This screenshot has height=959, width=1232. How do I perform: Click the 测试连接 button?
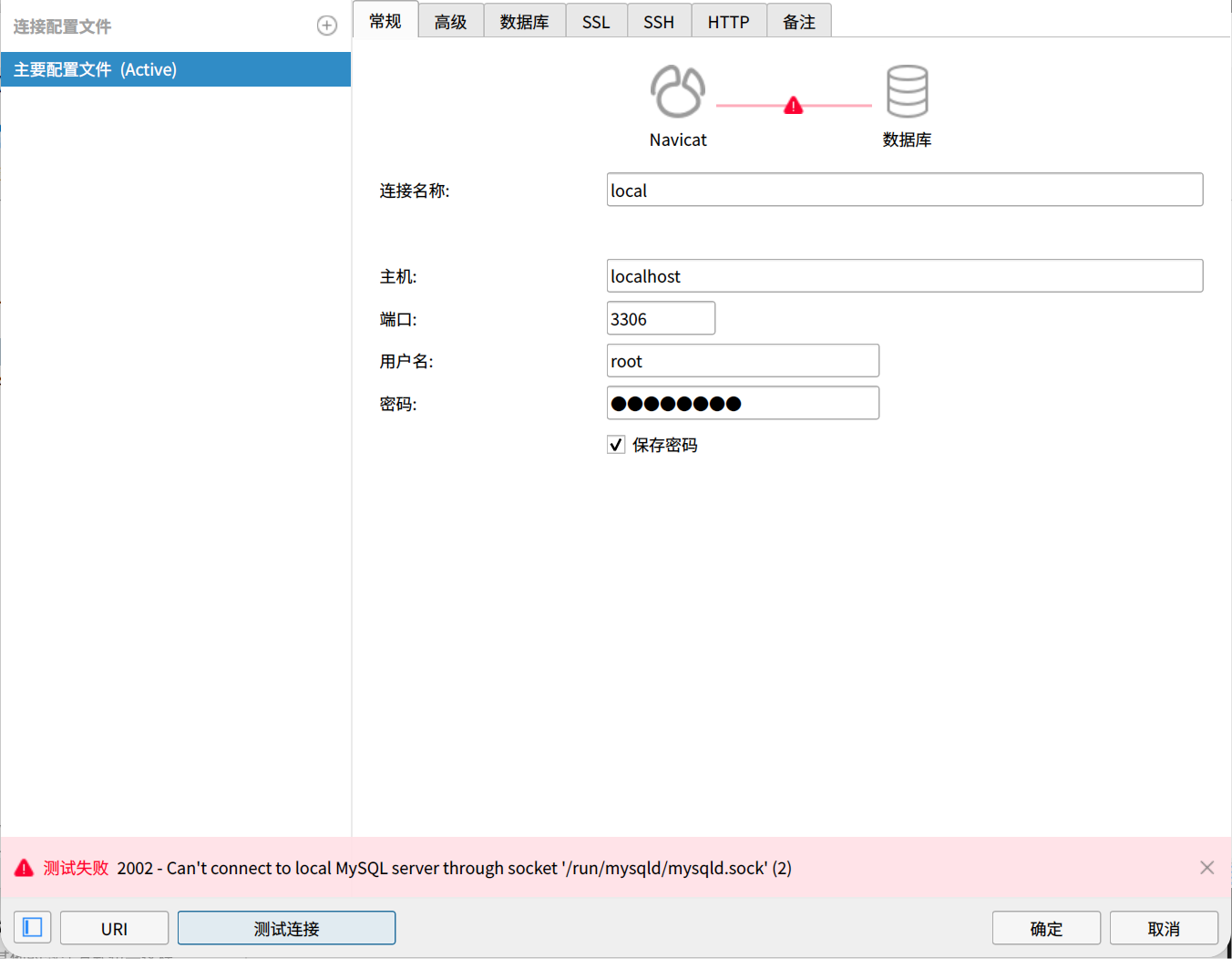(286, 927)
